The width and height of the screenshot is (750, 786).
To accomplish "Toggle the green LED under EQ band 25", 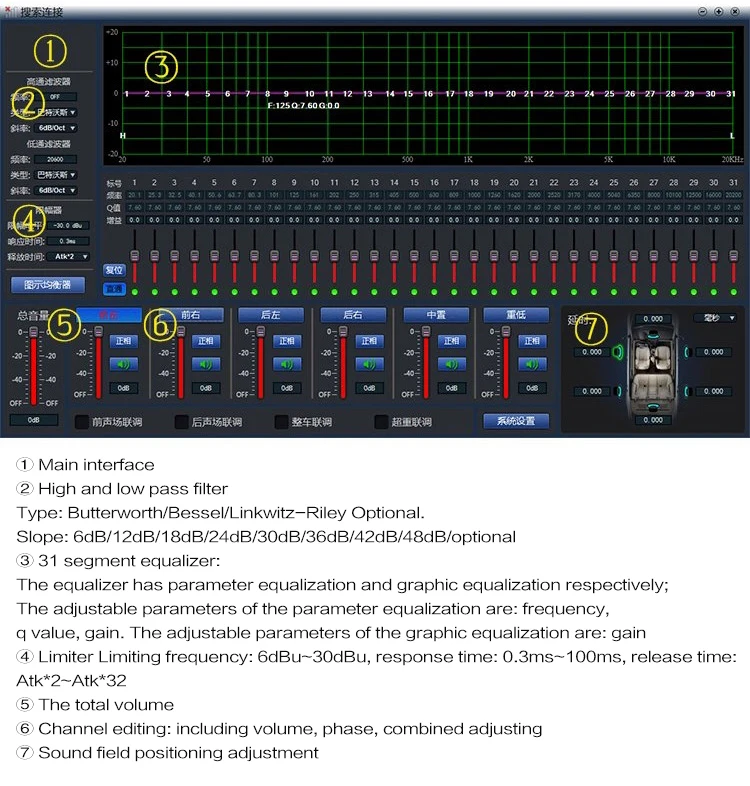I will tap(614, 292).
